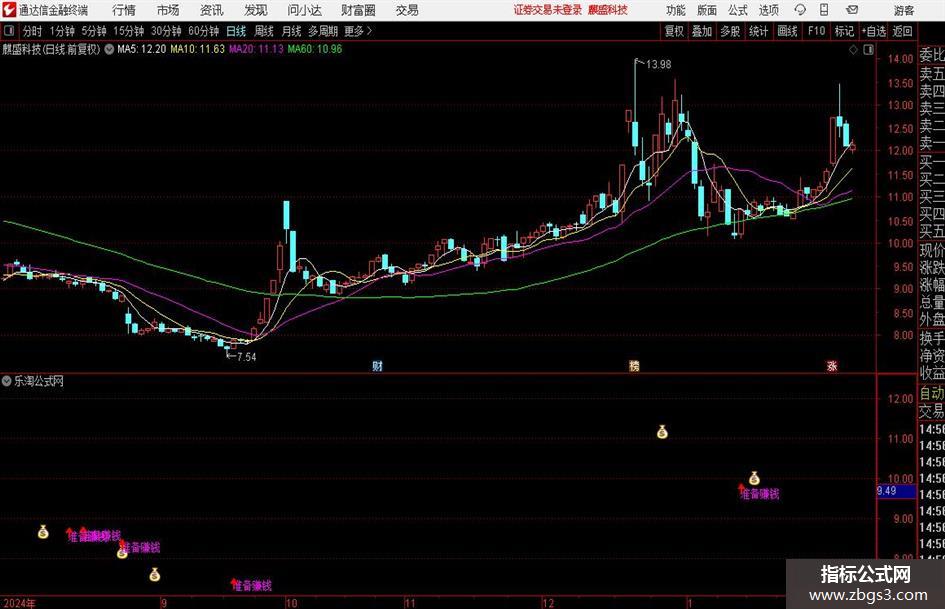The height and width of the screenshot is (609, 945).
Task: Click the 2024年 label on the time axis
Action: 19,603
